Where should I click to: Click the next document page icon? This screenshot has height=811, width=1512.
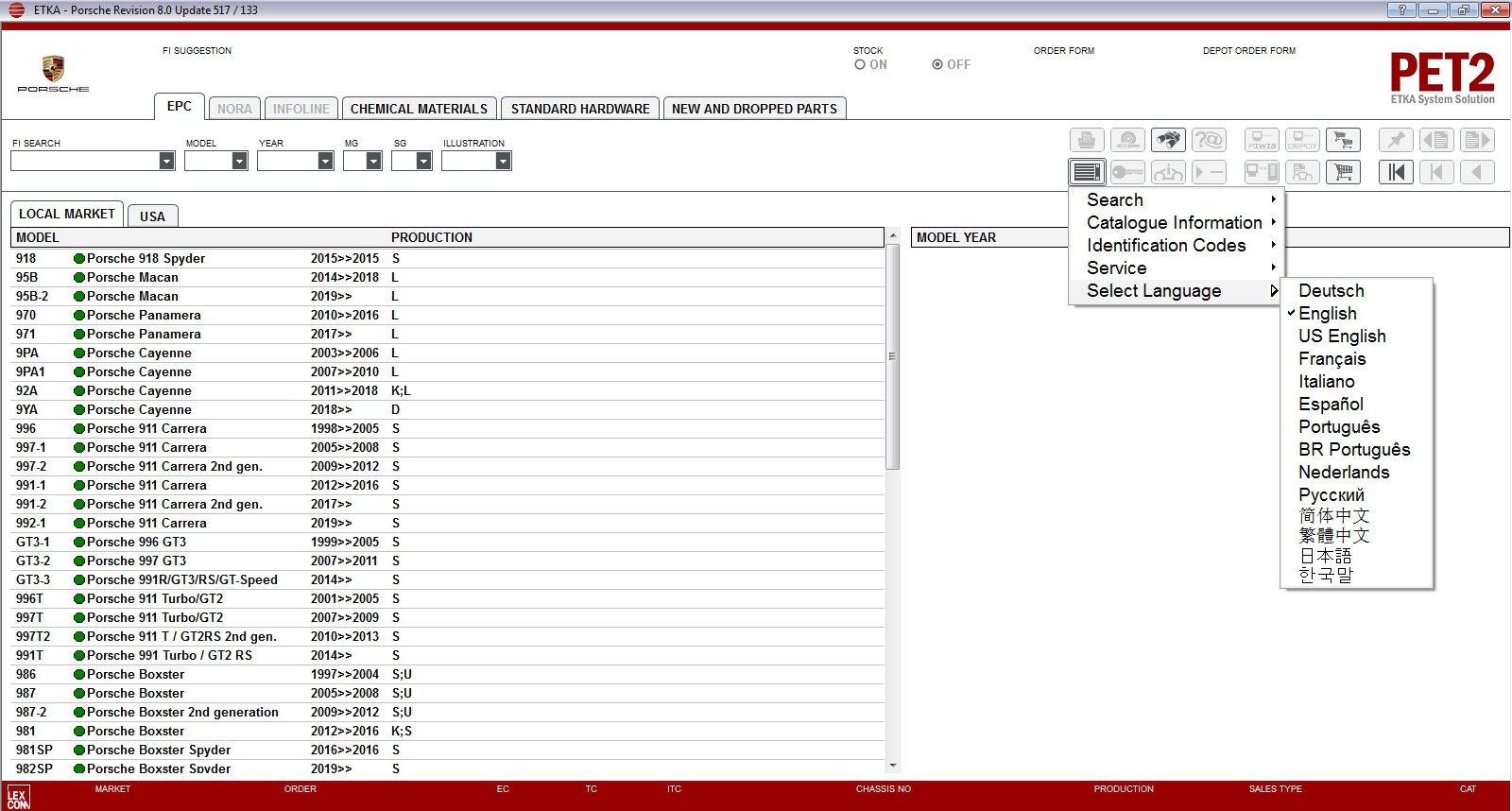pos(1477,140)
